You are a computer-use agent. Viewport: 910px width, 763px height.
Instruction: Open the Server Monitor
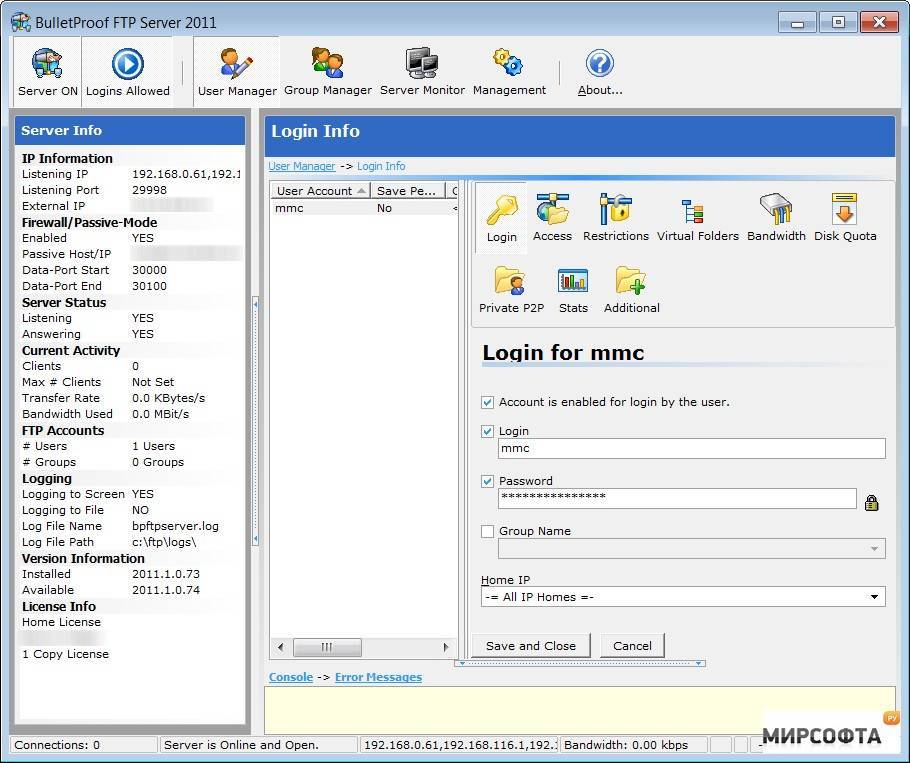point(422,73)
